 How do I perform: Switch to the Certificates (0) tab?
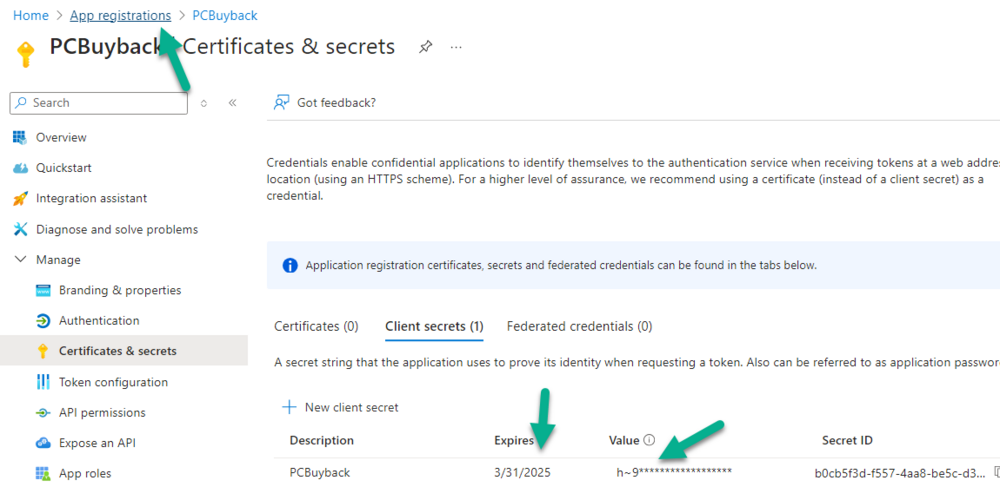pyautogui.click(x=316, y=326)
